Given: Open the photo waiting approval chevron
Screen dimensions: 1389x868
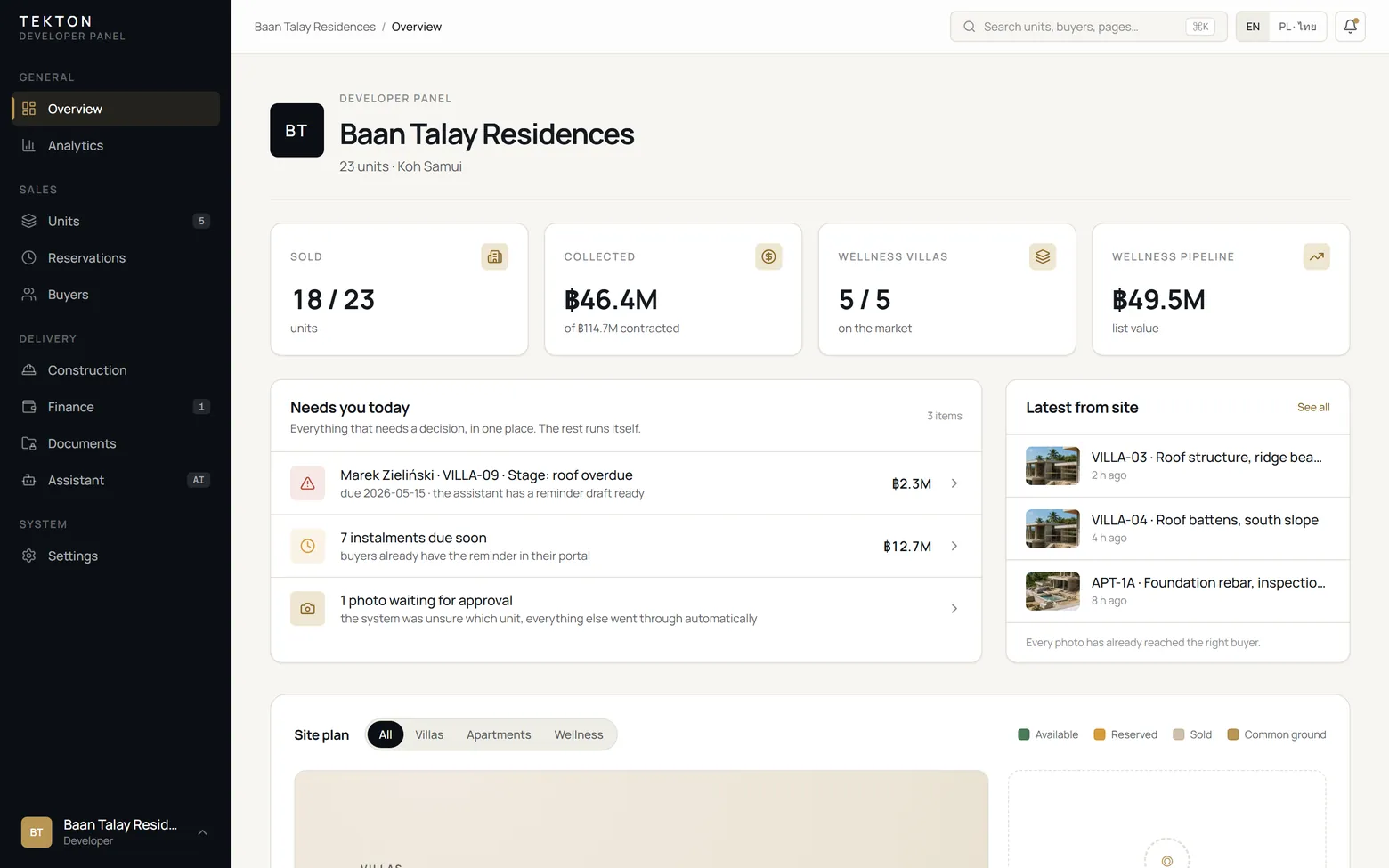Looking at the screenshot, I should [954, 609].
